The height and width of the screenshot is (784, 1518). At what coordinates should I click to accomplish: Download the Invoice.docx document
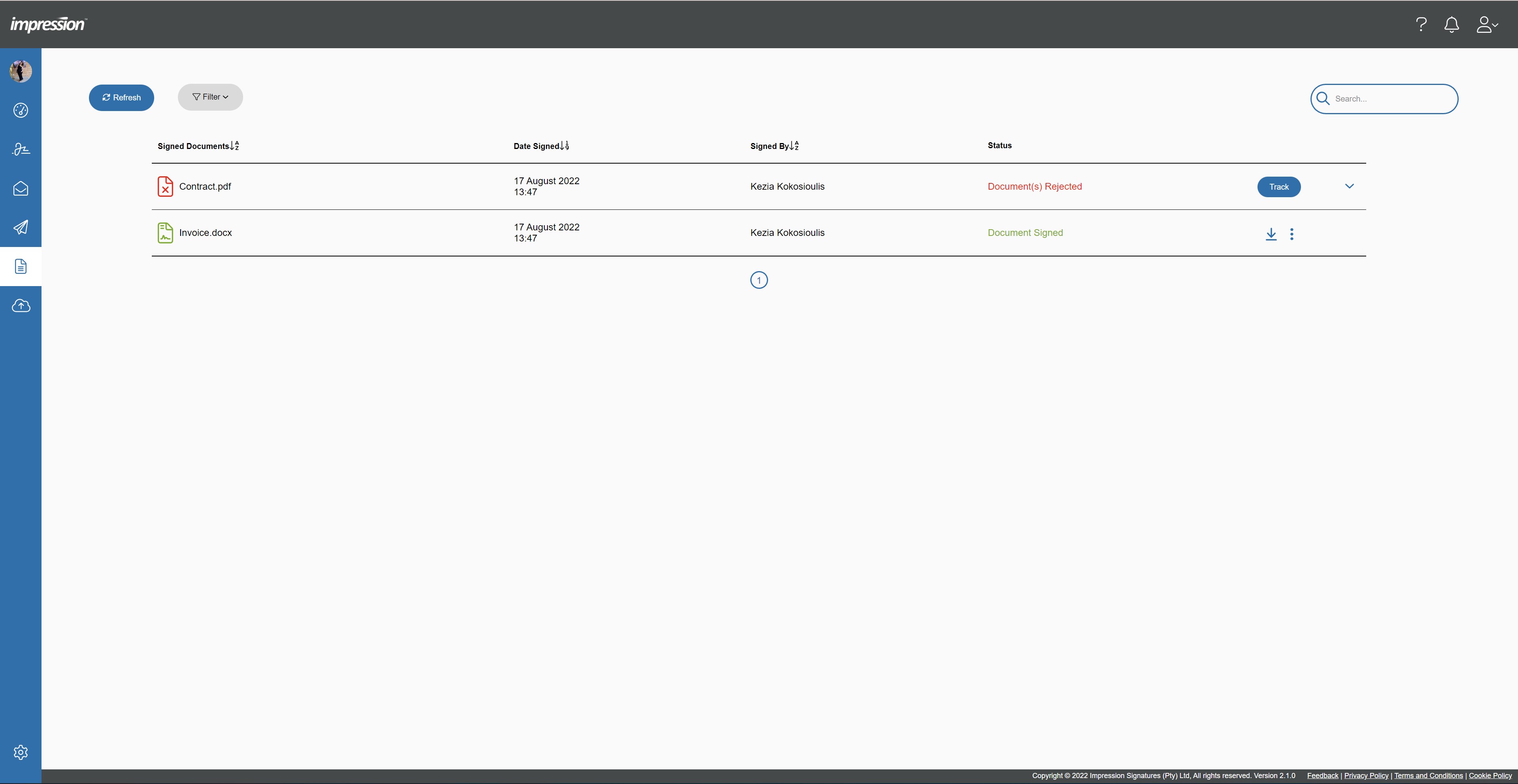point(1271,234)
